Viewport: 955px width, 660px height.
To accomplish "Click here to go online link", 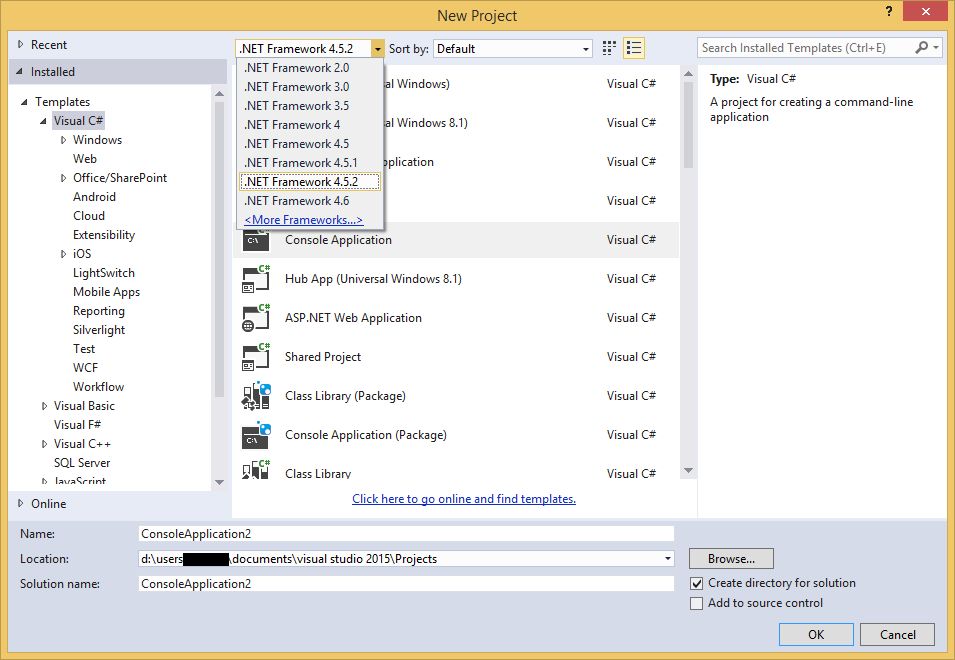I will coord(463,499).
